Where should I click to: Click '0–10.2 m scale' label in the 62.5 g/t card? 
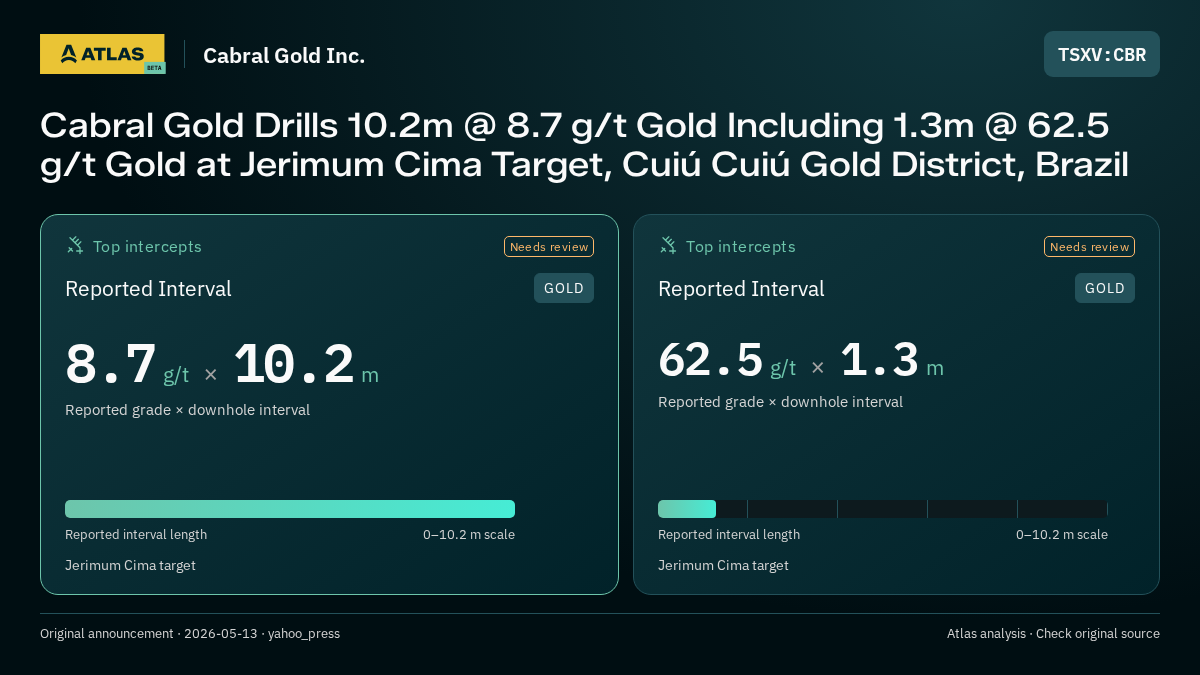[x=1062, y=535]
